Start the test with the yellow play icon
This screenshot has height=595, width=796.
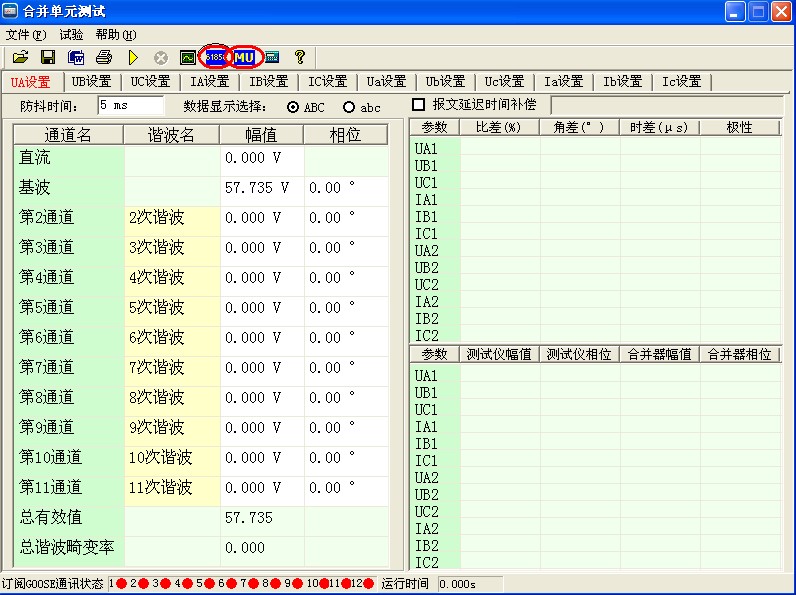coord(133,58)
